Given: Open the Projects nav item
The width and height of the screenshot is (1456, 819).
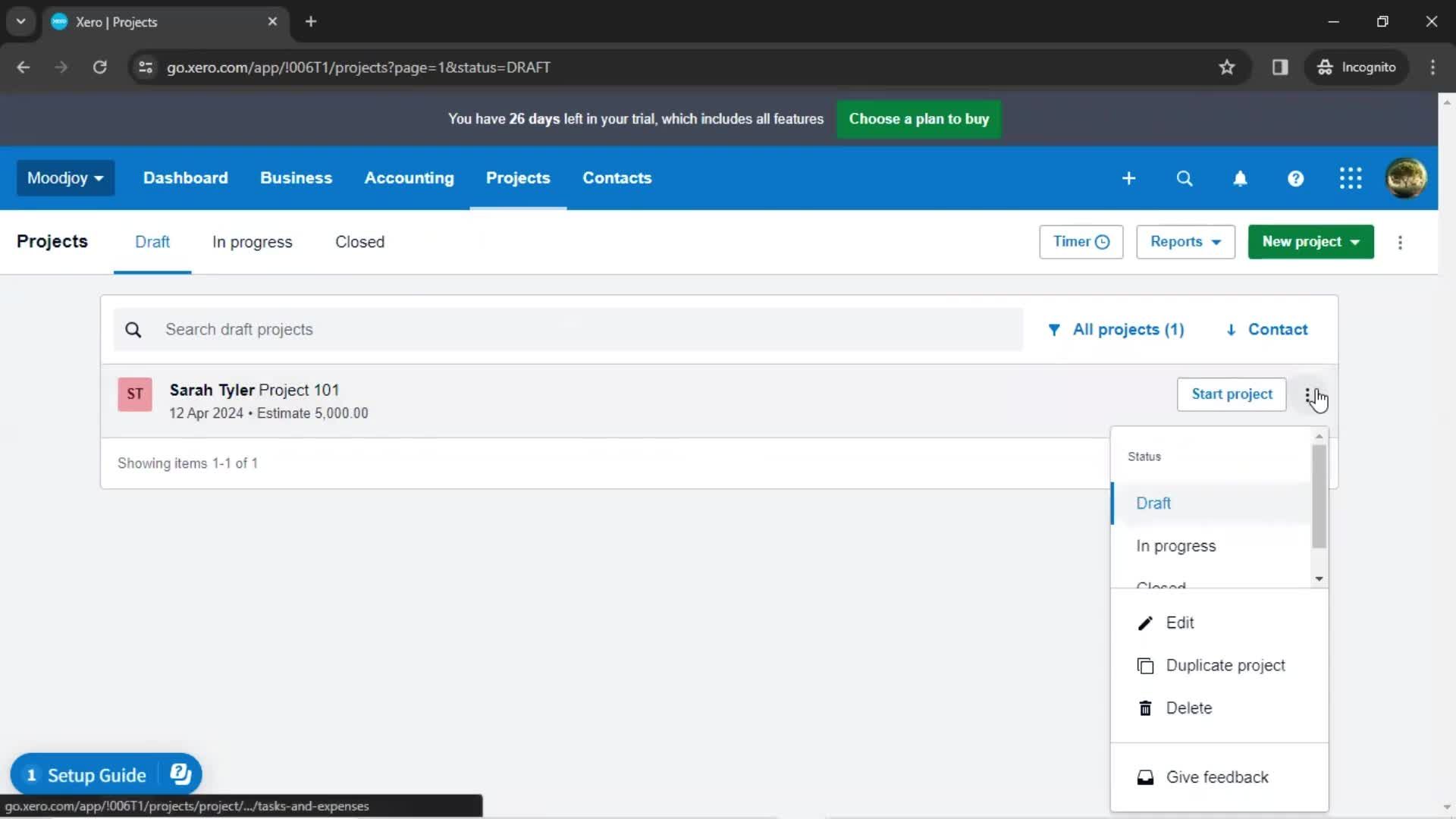Looking at the screenshot, I should 518,178.
